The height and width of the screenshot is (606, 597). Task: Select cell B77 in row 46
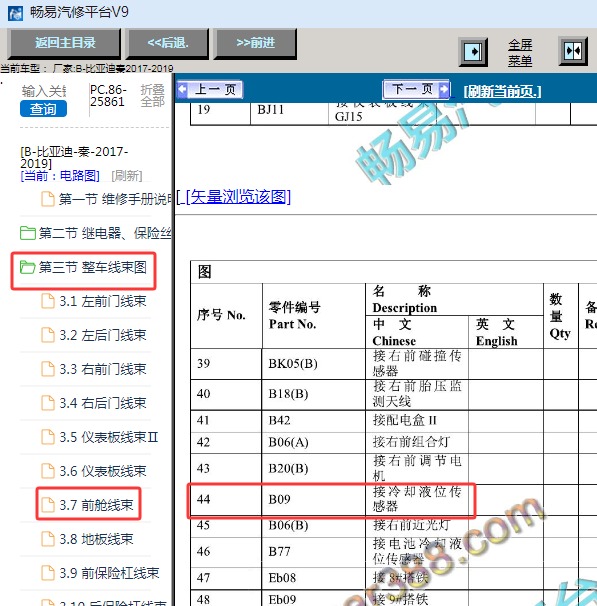(x=313, y=552)
